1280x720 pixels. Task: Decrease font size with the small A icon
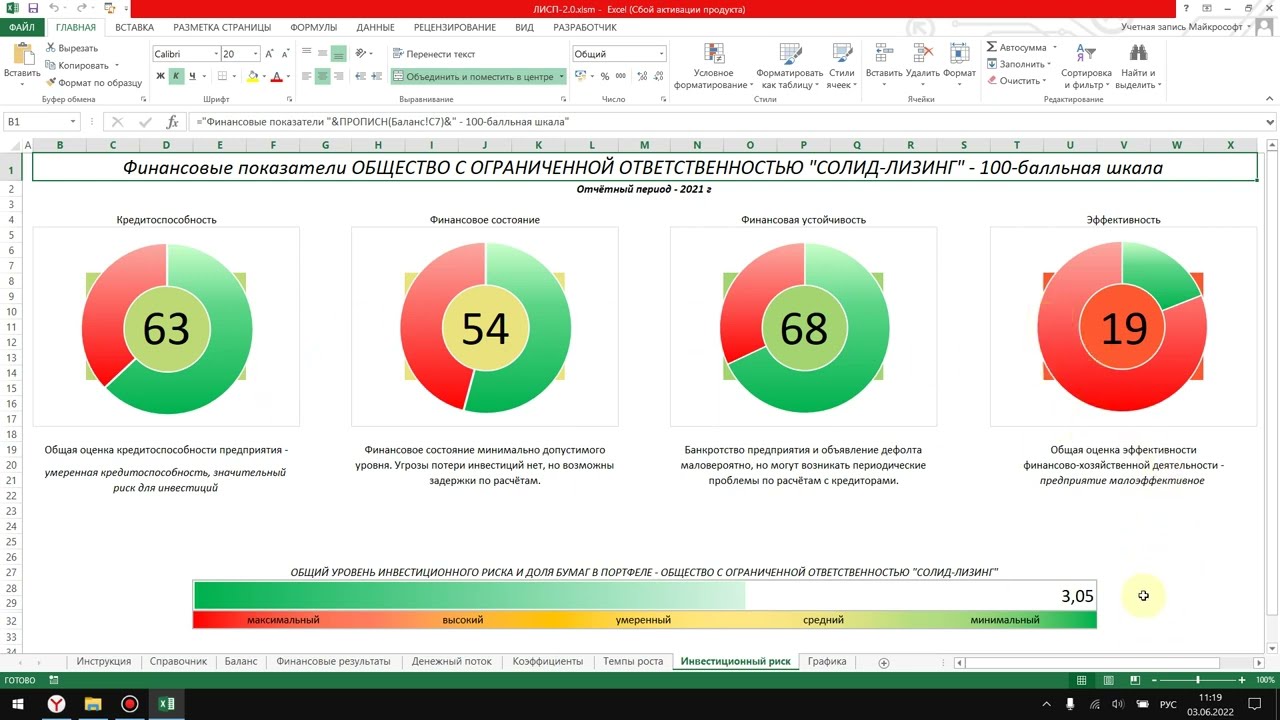click(285, 54)
